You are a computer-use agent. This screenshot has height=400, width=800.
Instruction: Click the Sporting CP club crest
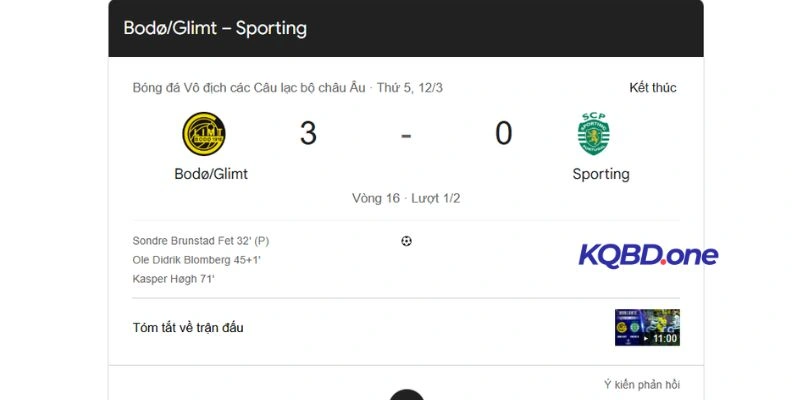(x=593, y=134)
